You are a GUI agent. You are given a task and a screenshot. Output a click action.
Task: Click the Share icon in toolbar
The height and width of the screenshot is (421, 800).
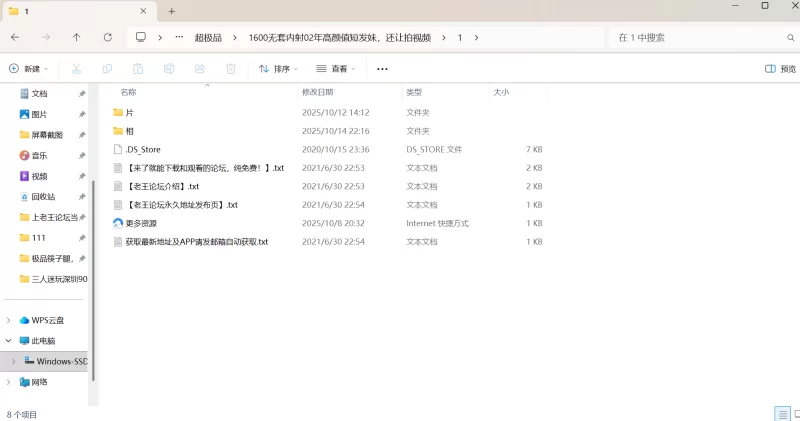pyautogui.click(x=200, y=69)
